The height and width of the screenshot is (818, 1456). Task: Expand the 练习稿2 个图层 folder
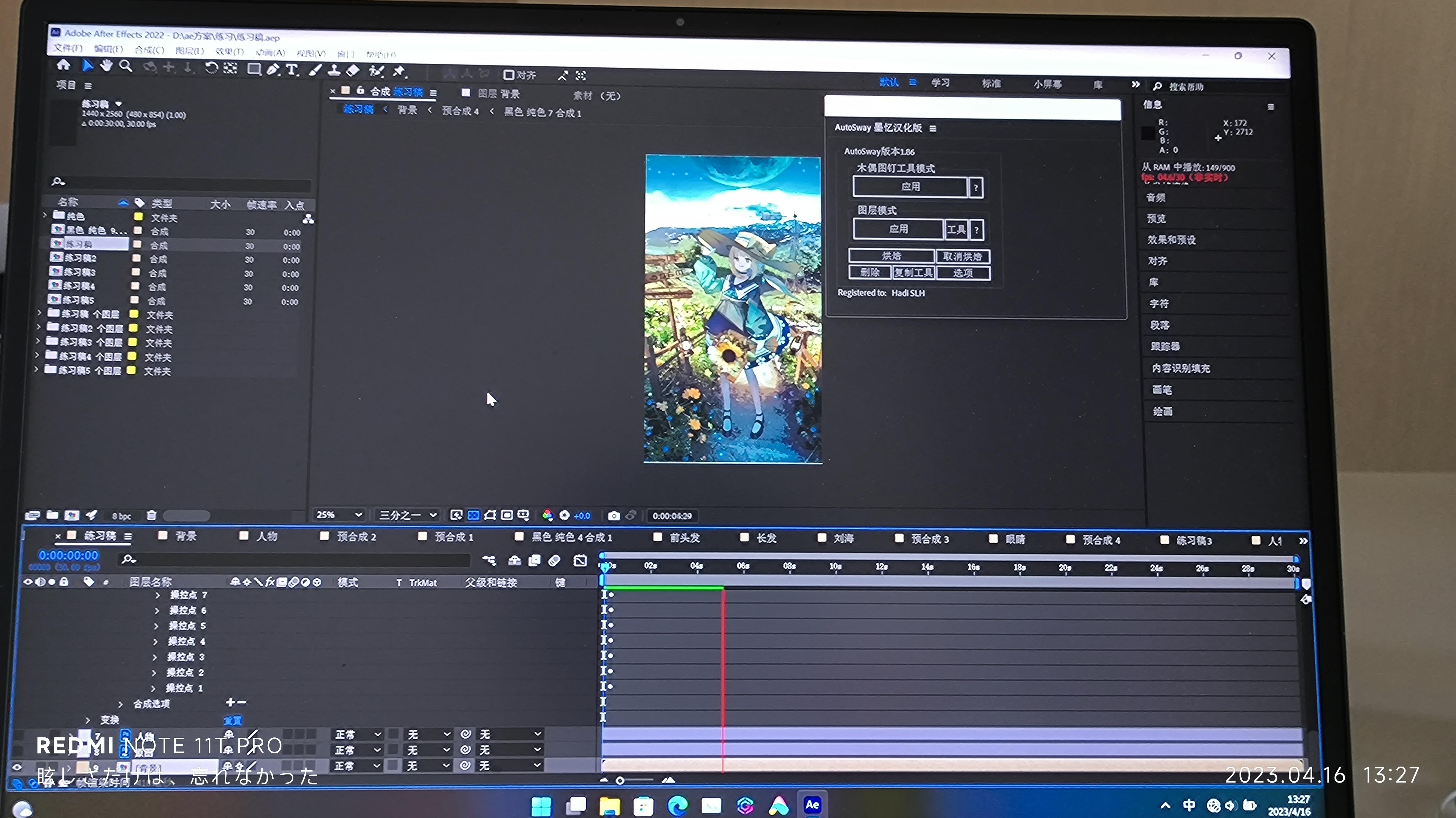point(38,327)
